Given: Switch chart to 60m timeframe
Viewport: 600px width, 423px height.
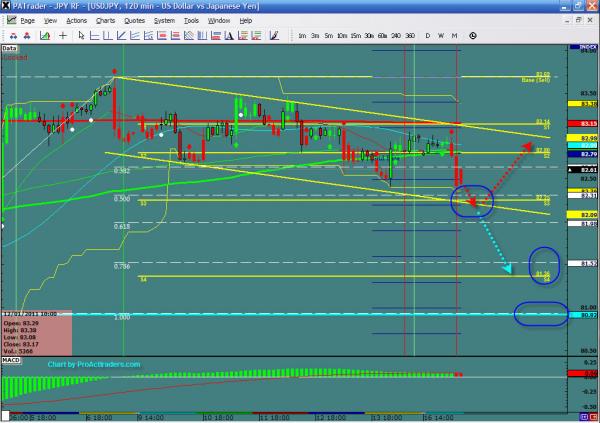Looking at the screenshot, I should (383, 36).
